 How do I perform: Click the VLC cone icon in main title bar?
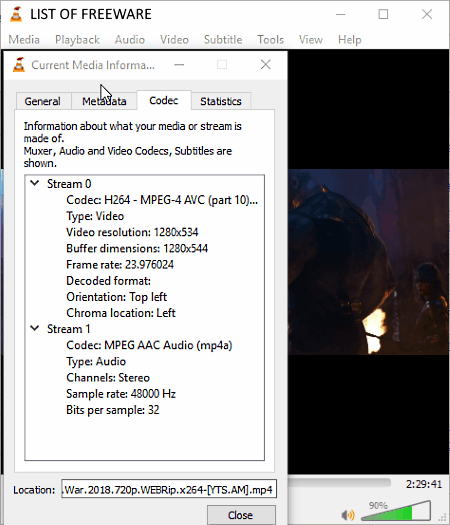click(16, 14)
